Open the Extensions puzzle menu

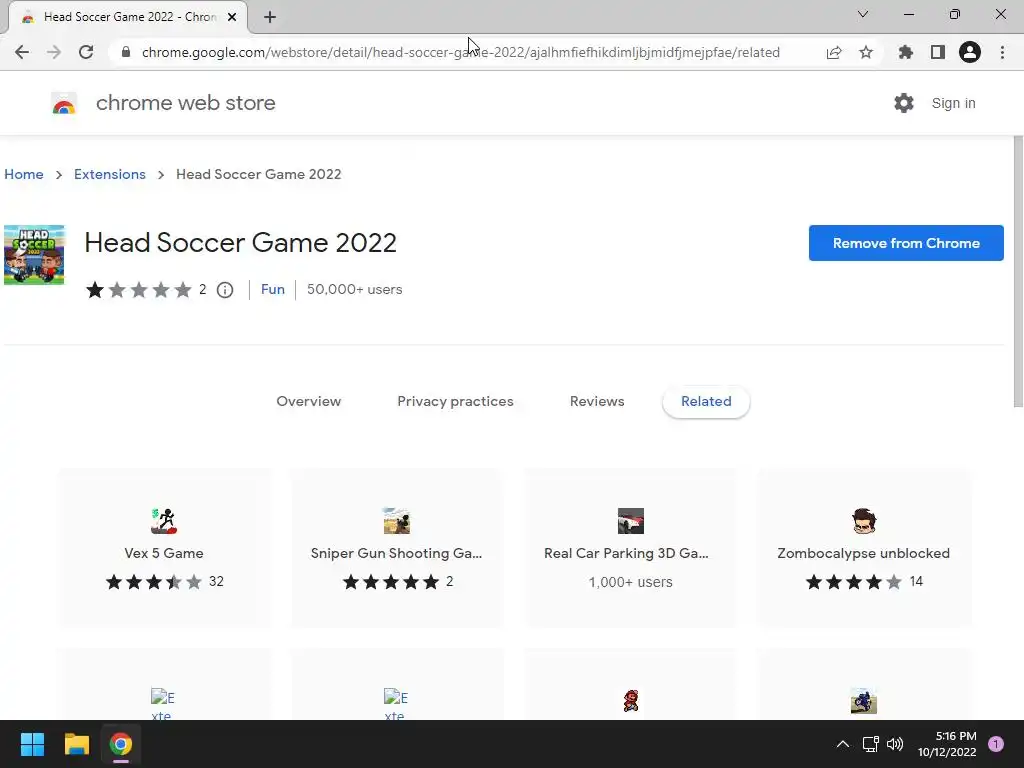click(x=906, y=52)
